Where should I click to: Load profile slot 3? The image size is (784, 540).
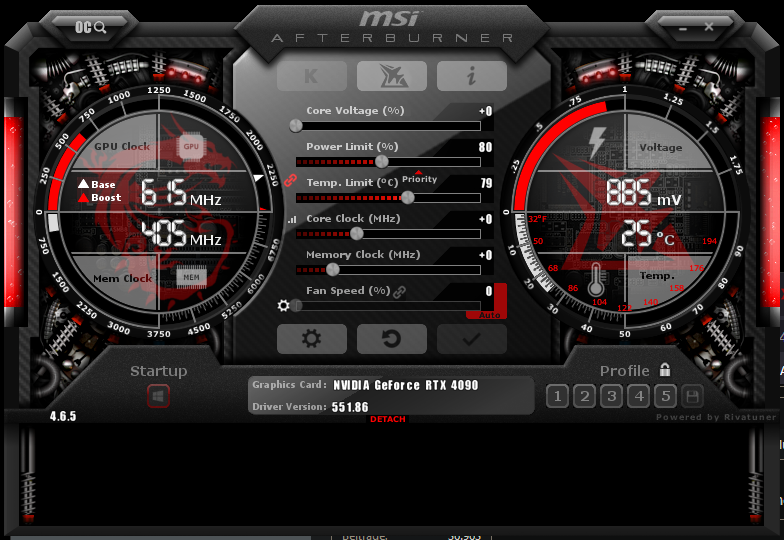pyautogui.click(x=612, y=396)
